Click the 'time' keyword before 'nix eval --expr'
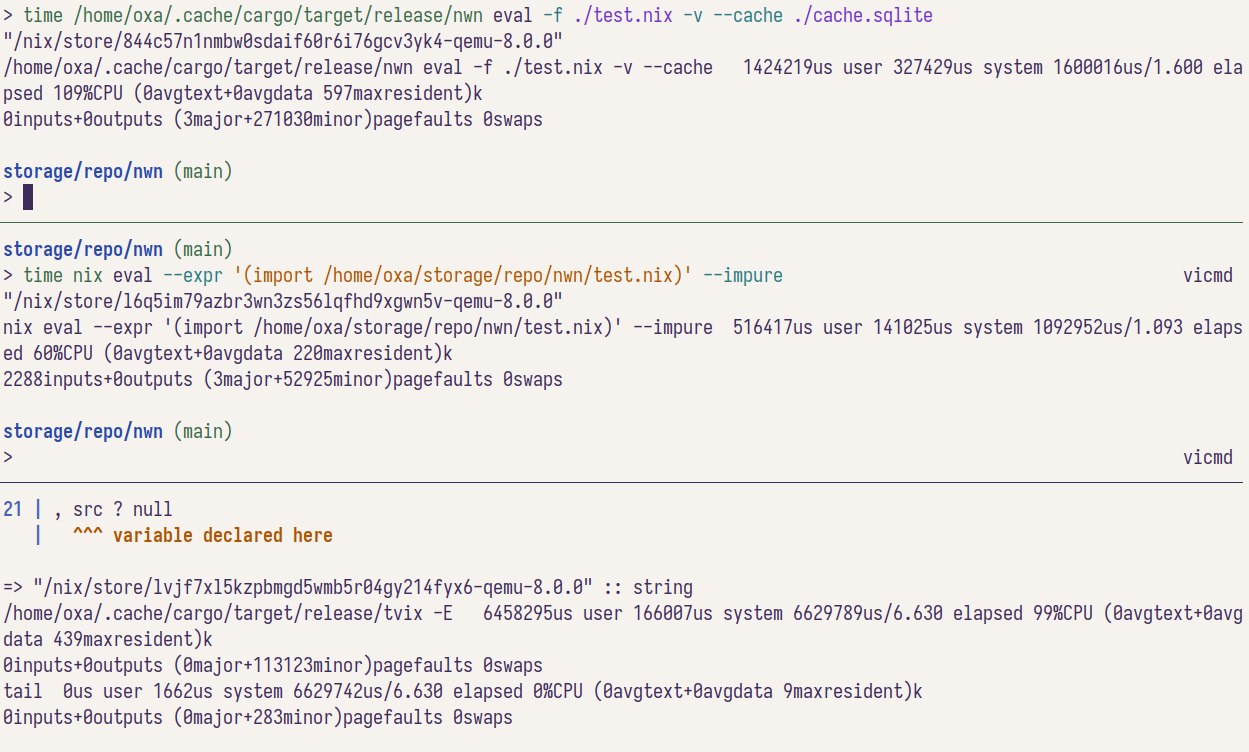Viewport: 1249px width, 752px height. [x=43, y=275]
